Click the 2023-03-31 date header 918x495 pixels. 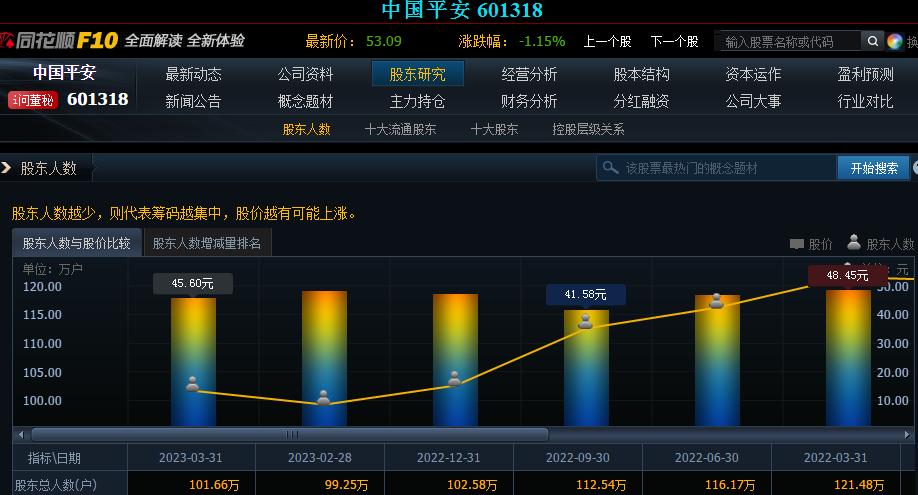tap(191, 458)
